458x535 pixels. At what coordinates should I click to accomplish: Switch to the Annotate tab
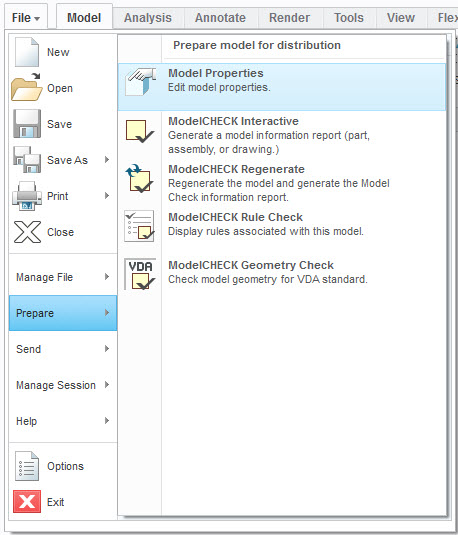click(220, 18)
